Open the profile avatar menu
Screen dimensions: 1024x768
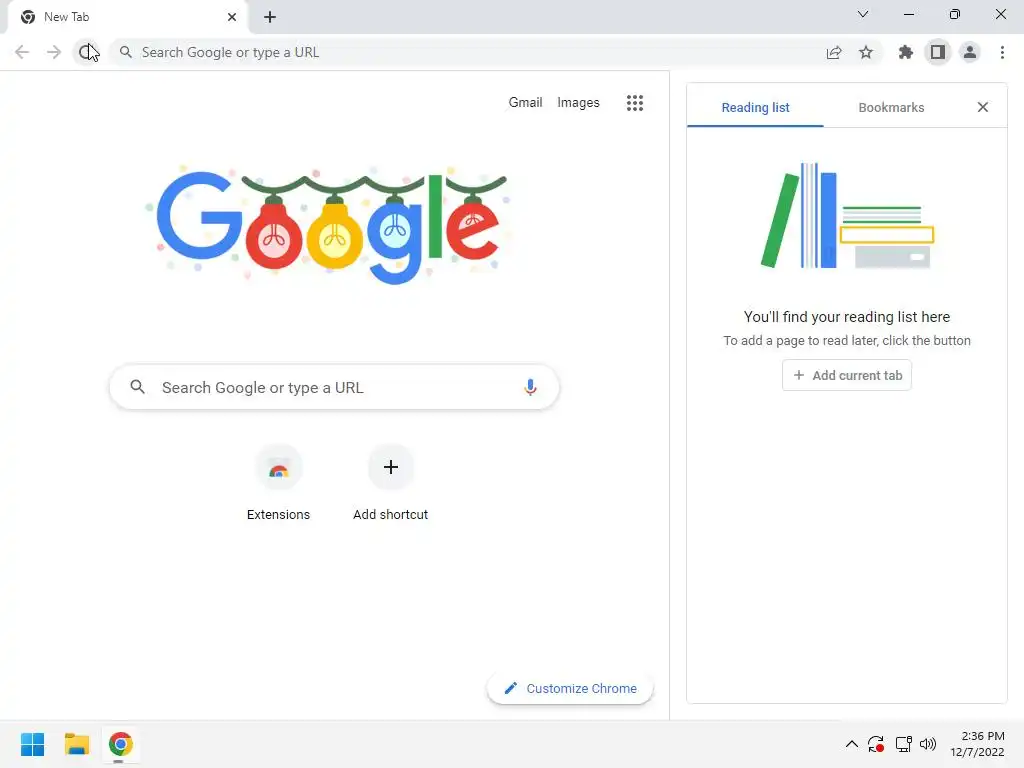coord(970,52)
